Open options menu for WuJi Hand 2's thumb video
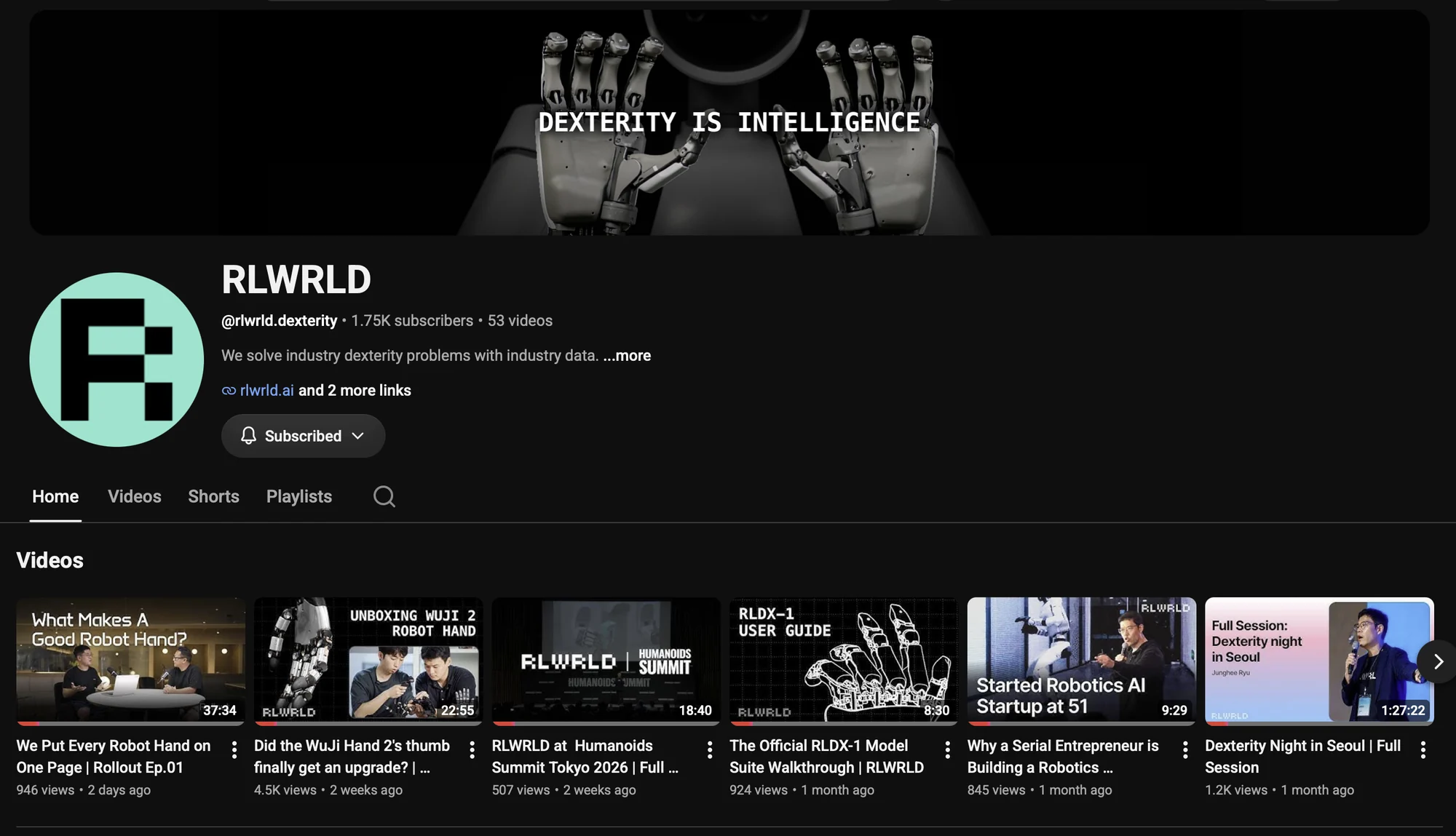 click(472, 750)
